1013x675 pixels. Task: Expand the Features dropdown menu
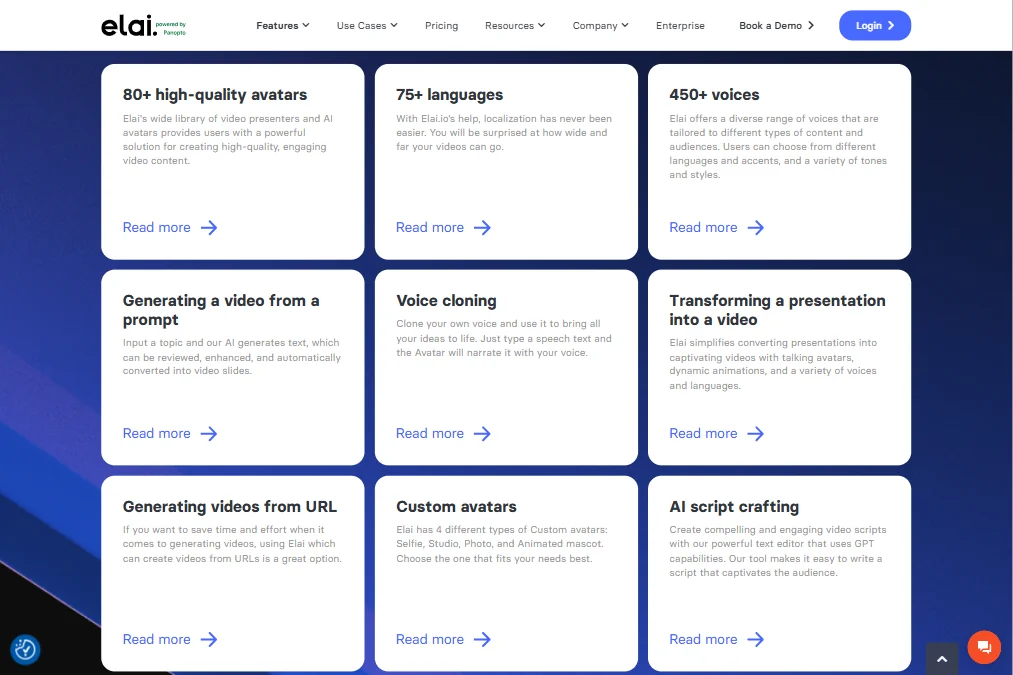click(x=282, y=25)
